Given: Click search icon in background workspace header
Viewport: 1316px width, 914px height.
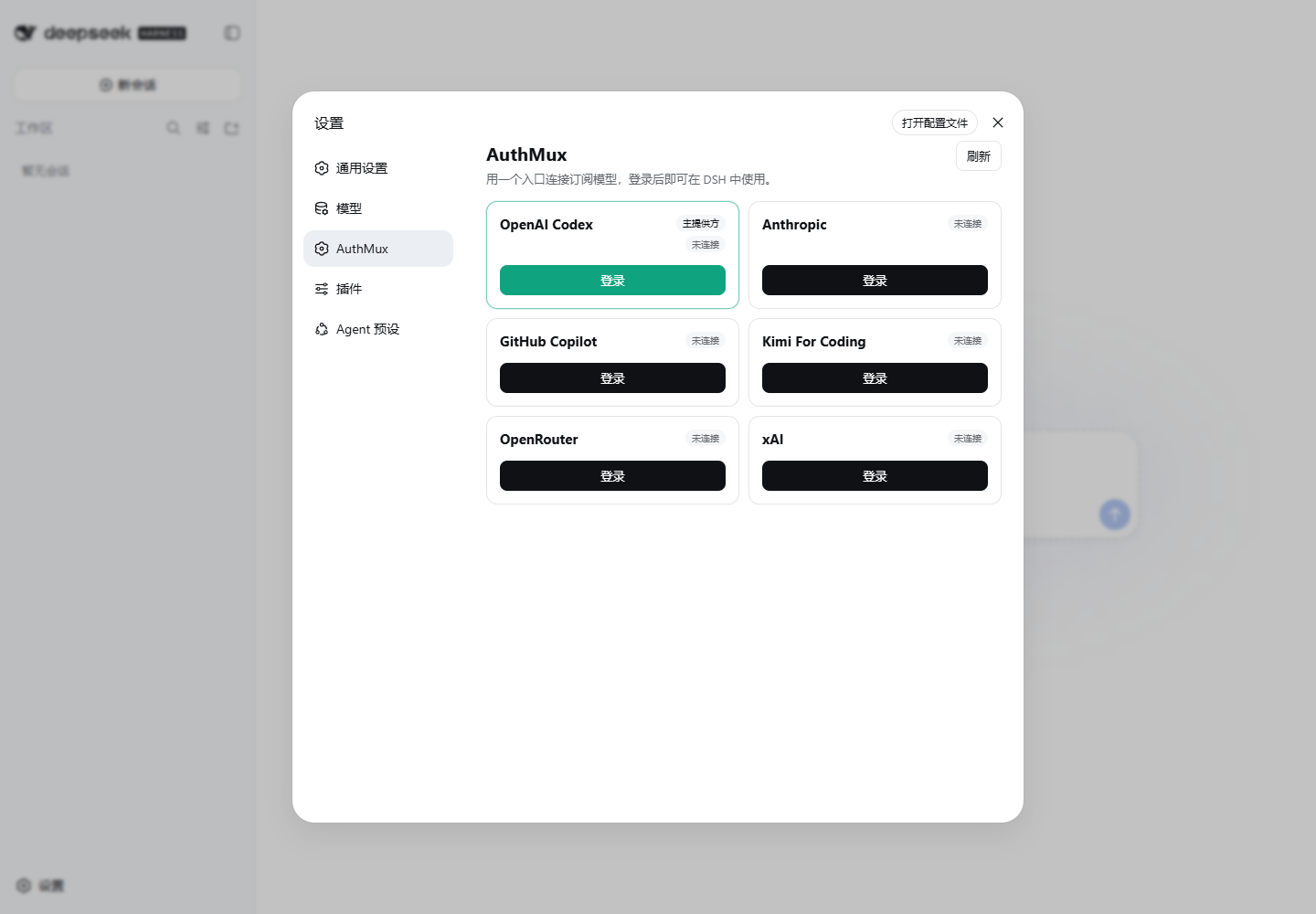Looking at the screenshot, I should coord(173,128).
